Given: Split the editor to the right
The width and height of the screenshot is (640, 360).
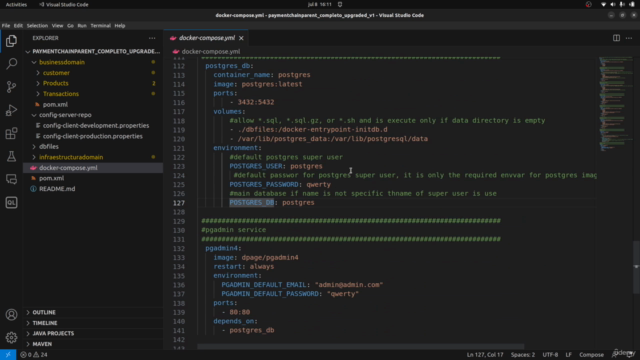Looking at the screenshot, I should pyautogui.click(x=616, y=38).
